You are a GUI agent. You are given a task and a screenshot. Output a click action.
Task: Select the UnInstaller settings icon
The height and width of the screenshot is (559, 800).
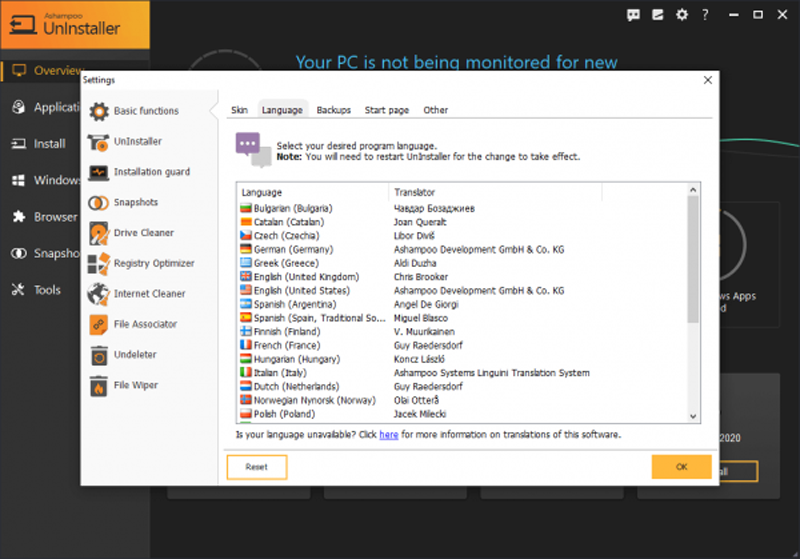click(98, 142)
